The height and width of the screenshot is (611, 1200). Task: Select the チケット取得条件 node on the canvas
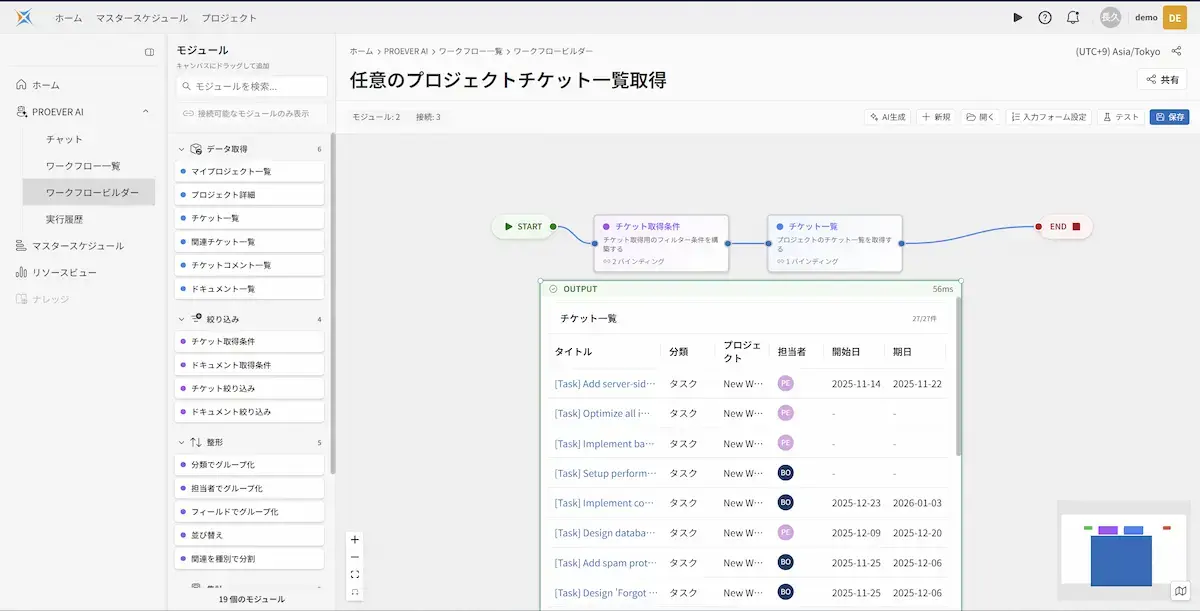(x=661, y=243)
